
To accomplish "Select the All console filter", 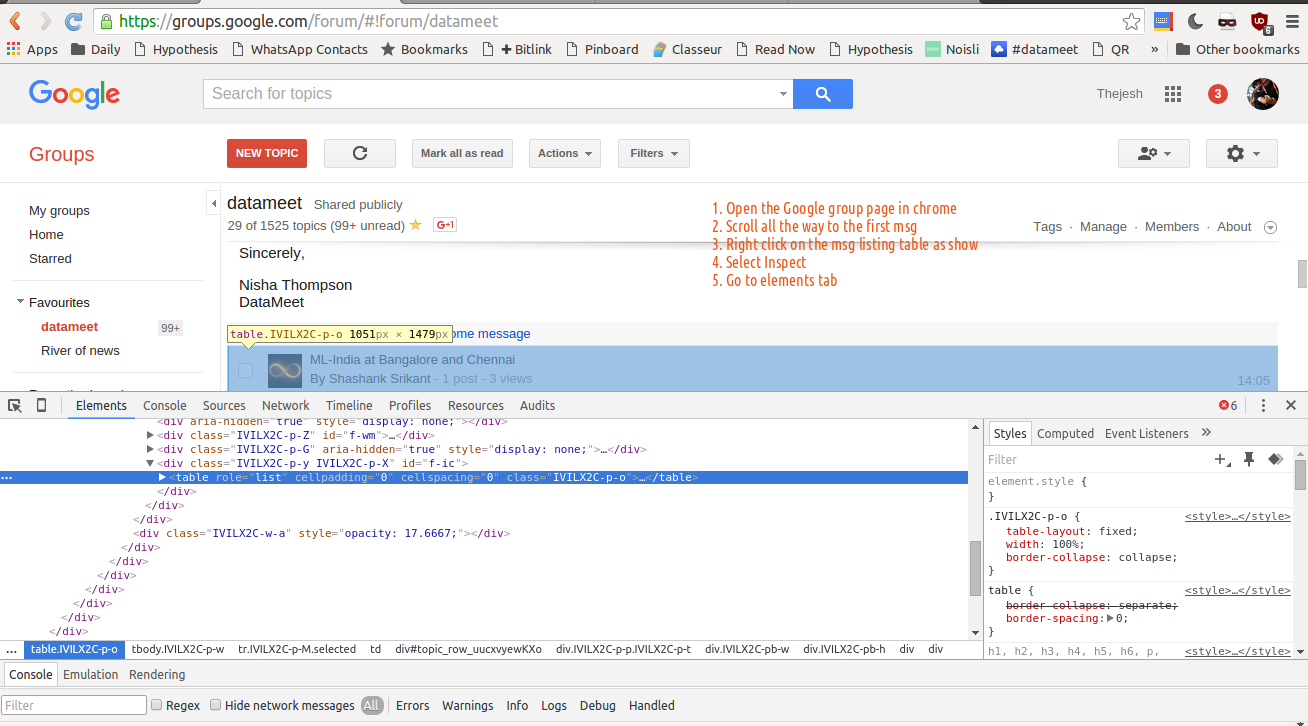I will (x=372, y=705).
